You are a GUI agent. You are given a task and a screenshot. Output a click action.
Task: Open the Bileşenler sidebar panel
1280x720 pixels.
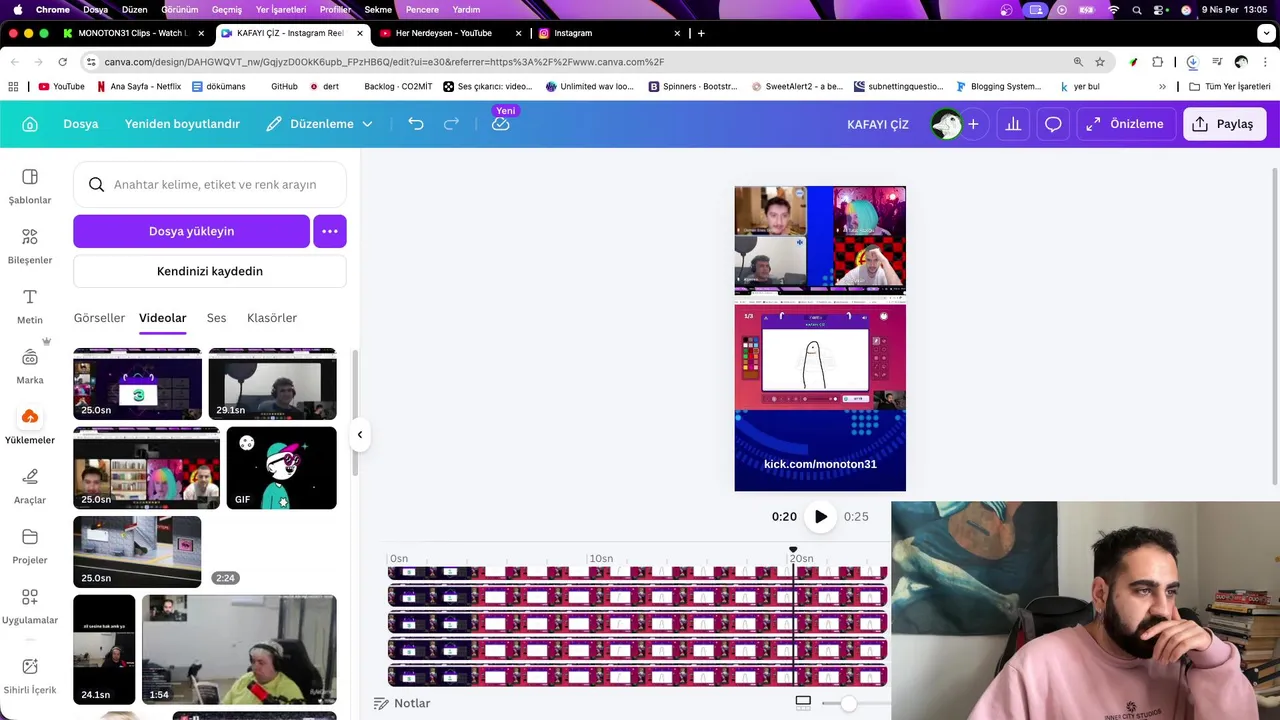[x=30, y=246]
